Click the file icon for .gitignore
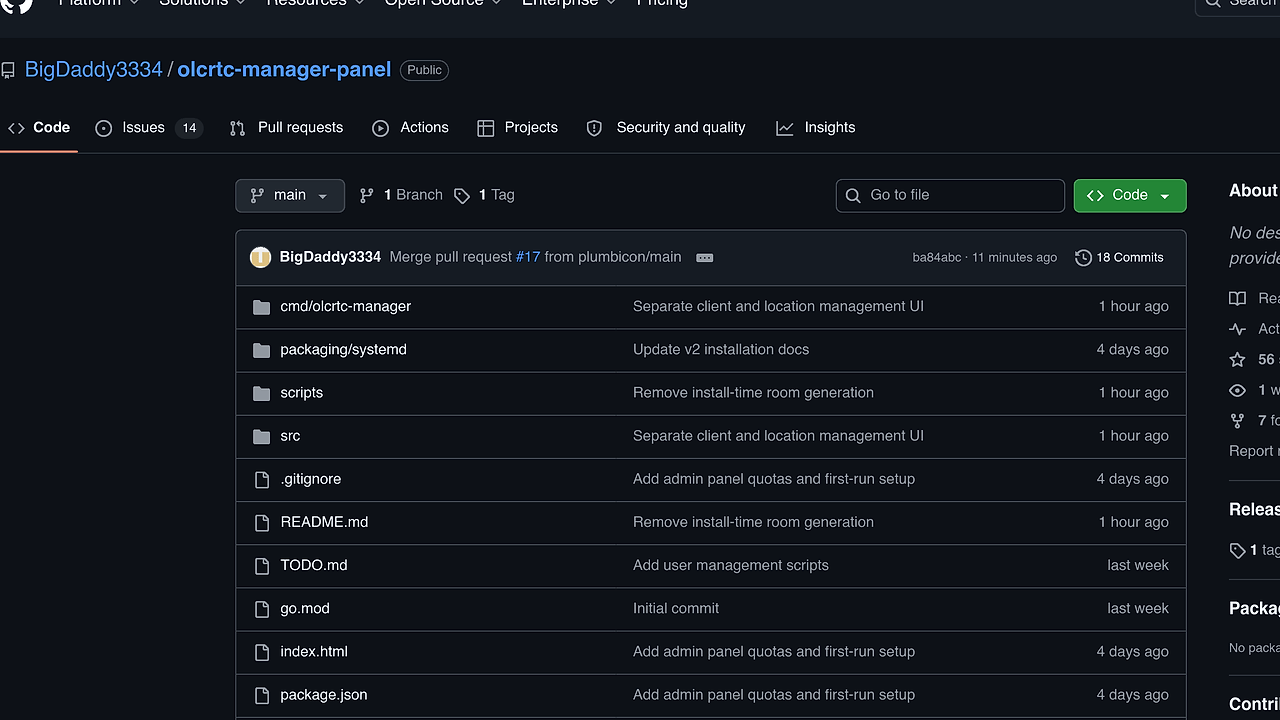 262,479
